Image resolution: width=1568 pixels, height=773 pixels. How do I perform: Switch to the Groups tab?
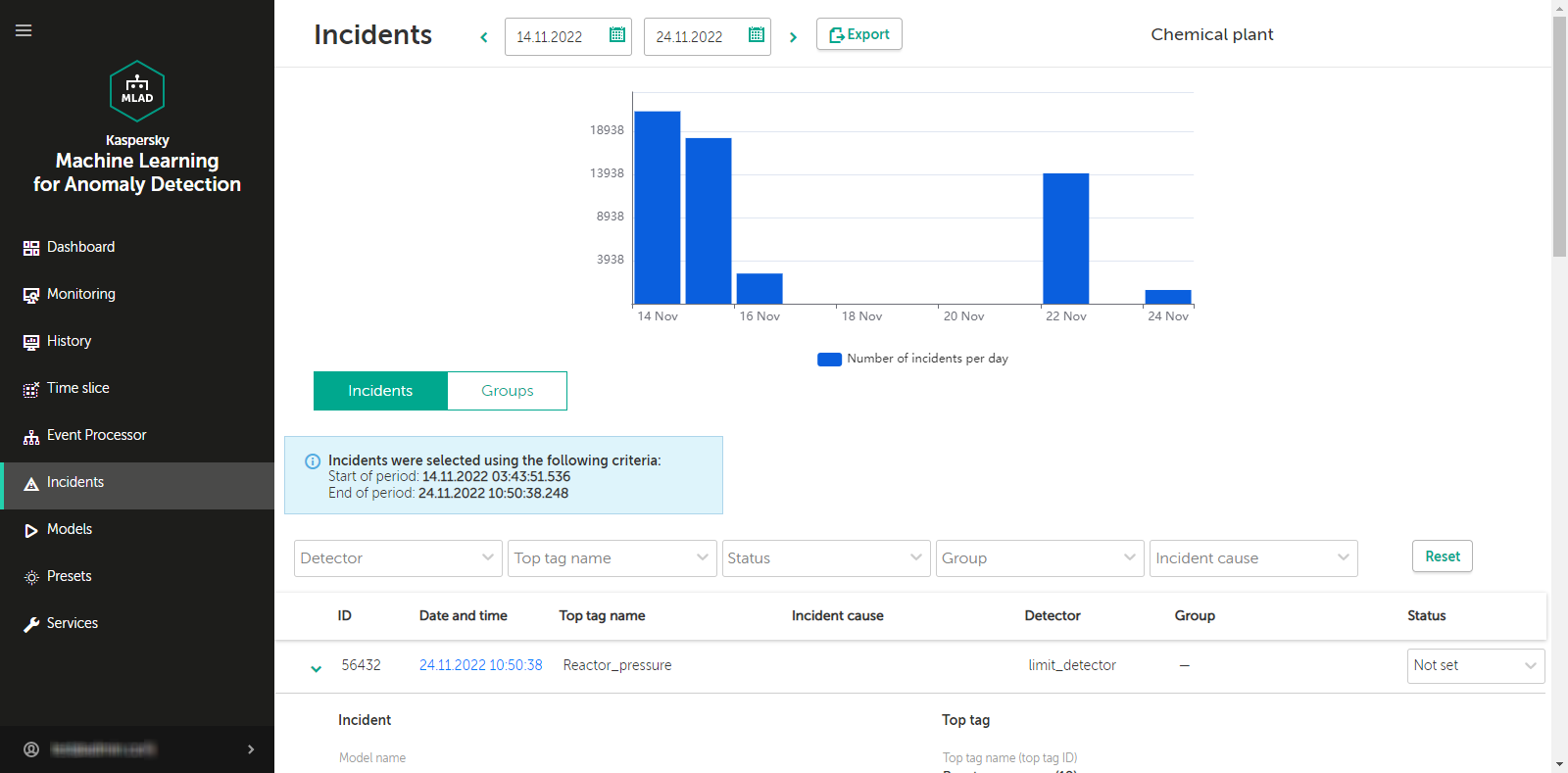tap(507, 391)
